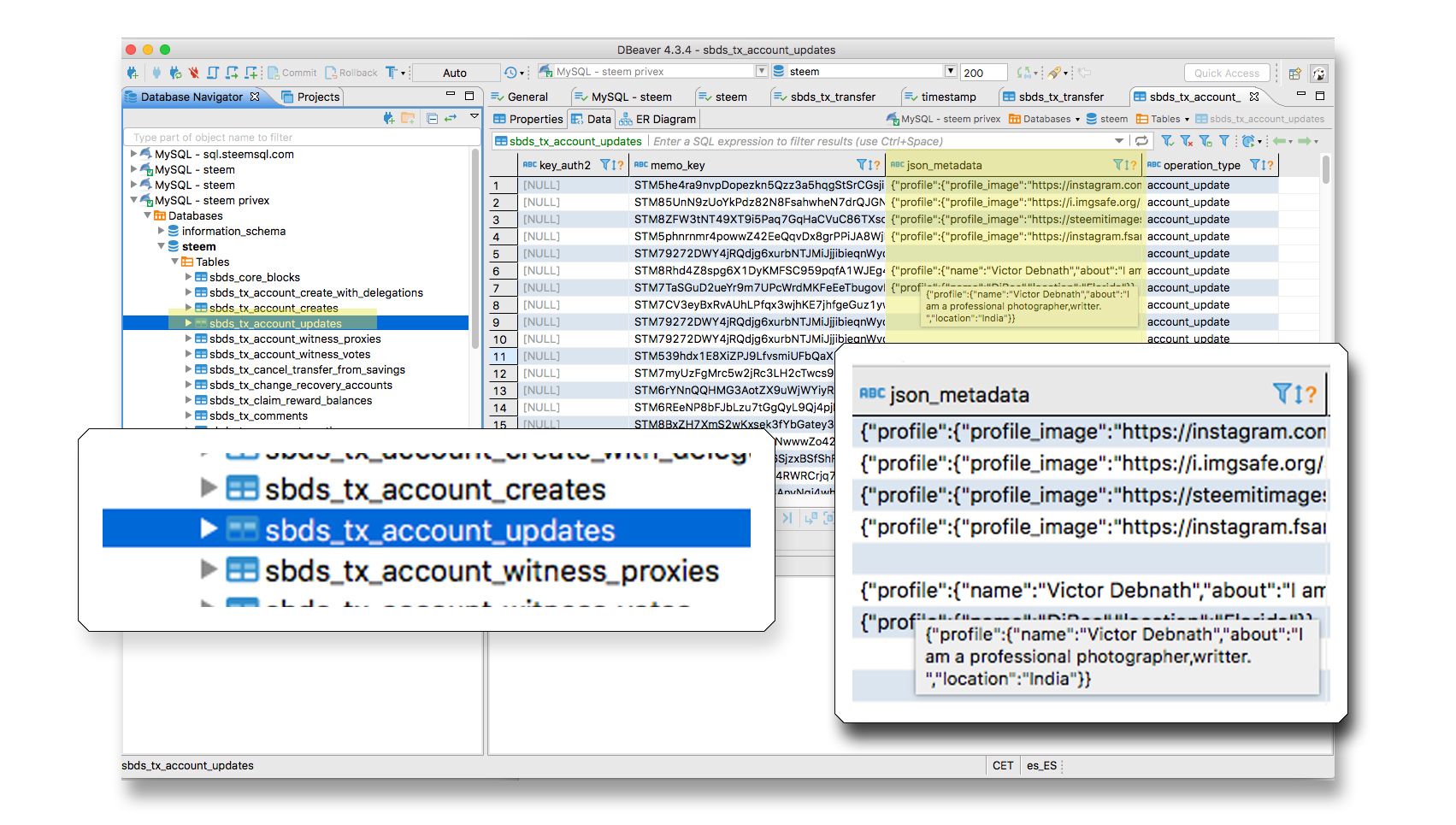
Task: Click the filter icon in key_auth2 column
Action: pos(605,165)
